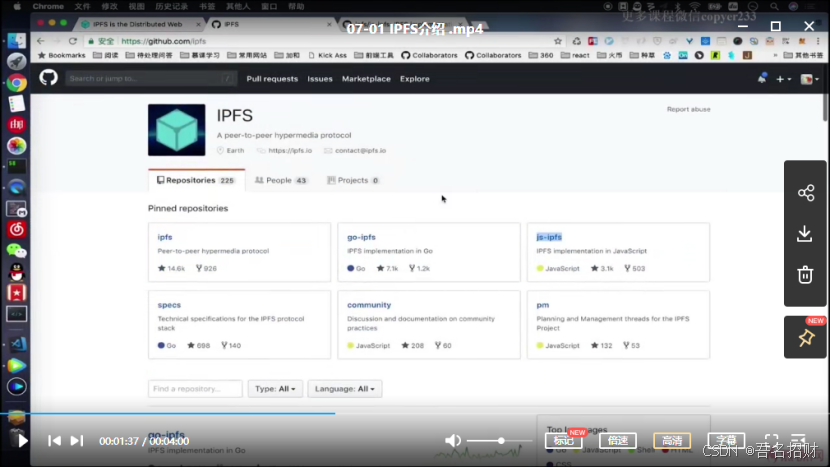Open the 倍速 playback speed option
Screen dimensions: 831x467
(x=617, y=440)
